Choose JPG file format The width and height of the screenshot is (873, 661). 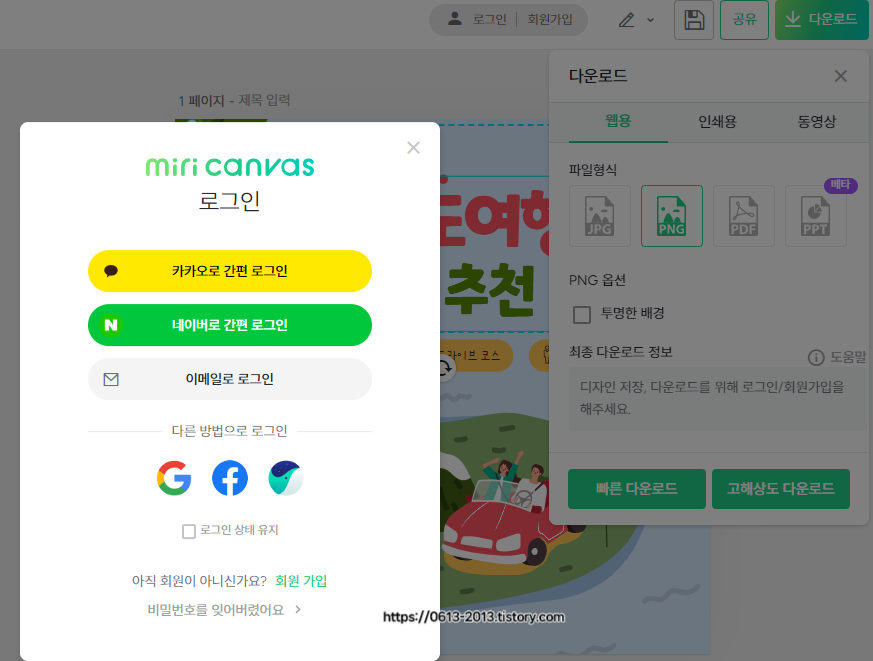600,216
